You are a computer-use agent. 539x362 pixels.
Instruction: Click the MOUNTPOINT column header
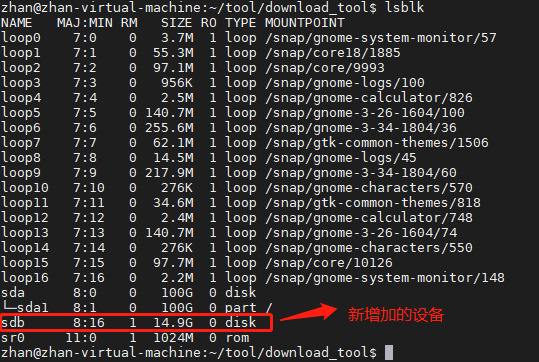[305, 23]
